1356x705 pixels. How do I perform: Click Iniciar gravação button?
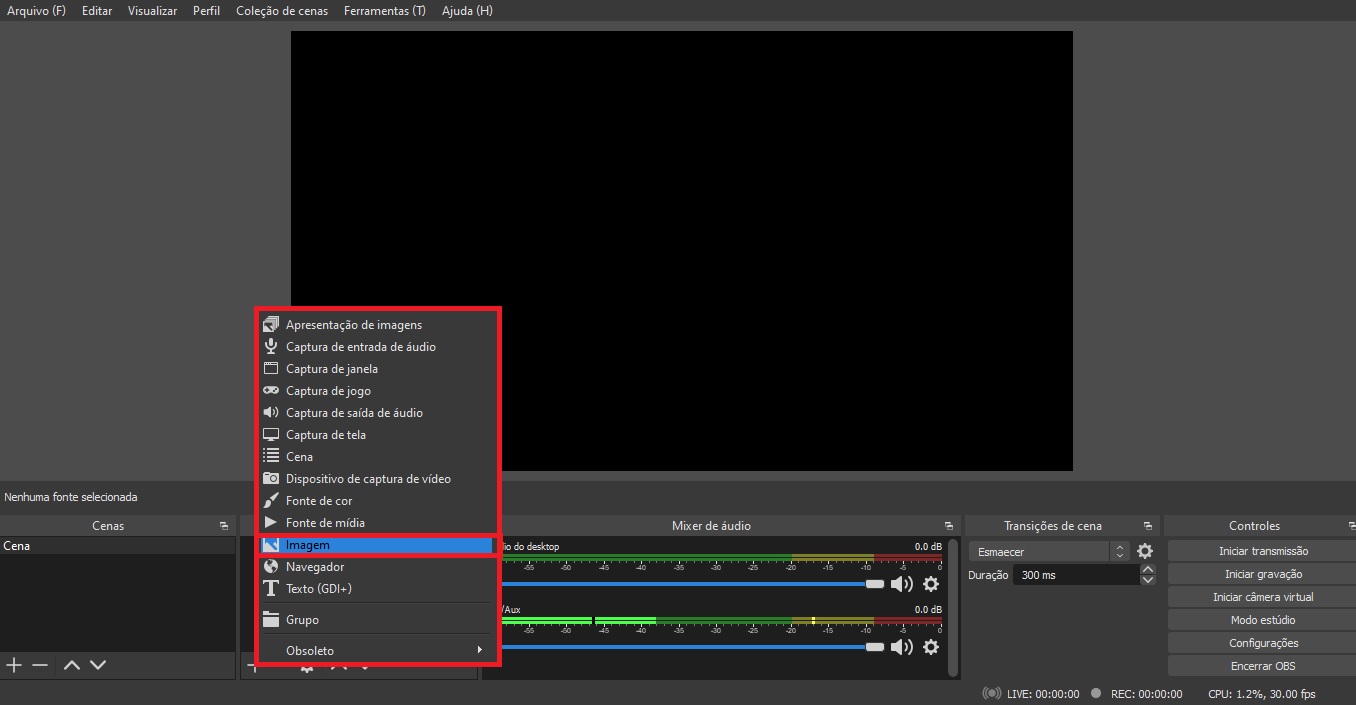pos(1262,574)
